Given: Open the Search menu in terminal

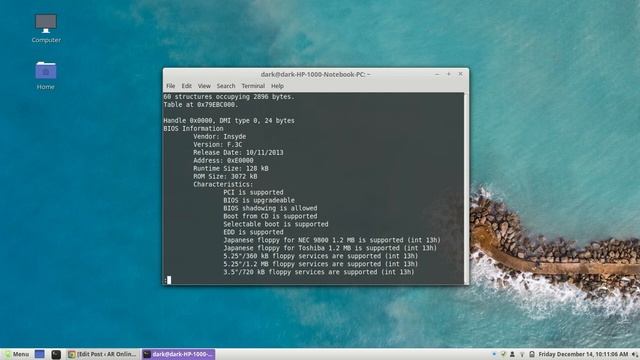Looking at the screenshot, I should click(x=226, y=86).
